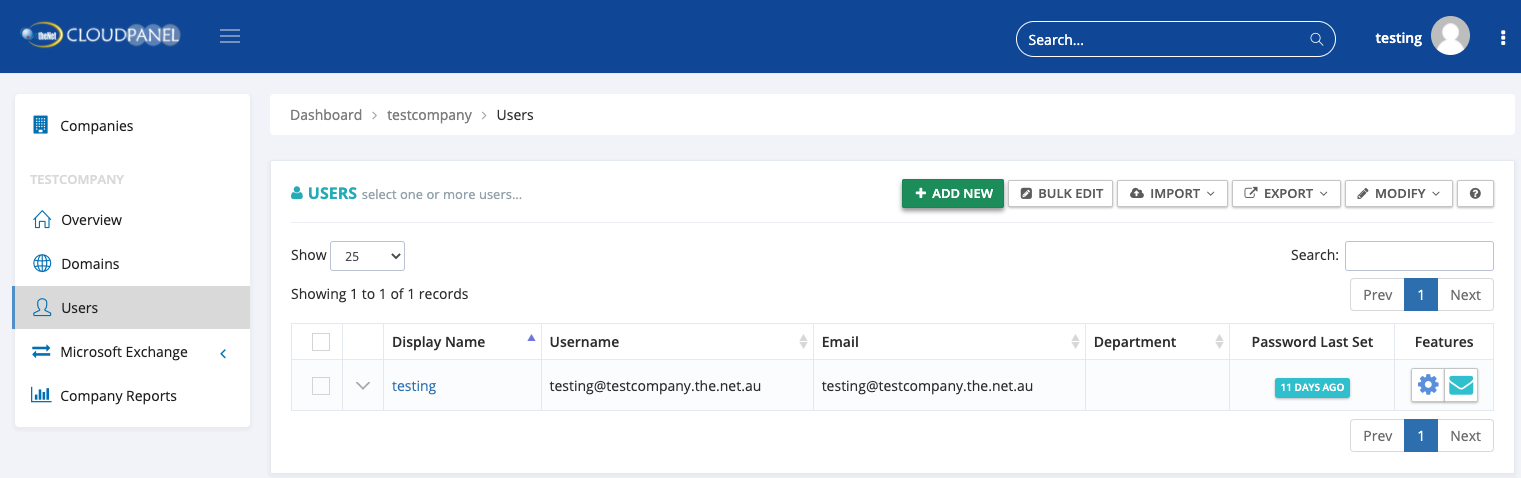
Task: Open Companies in the sidebar
Action: pos(132,126)
